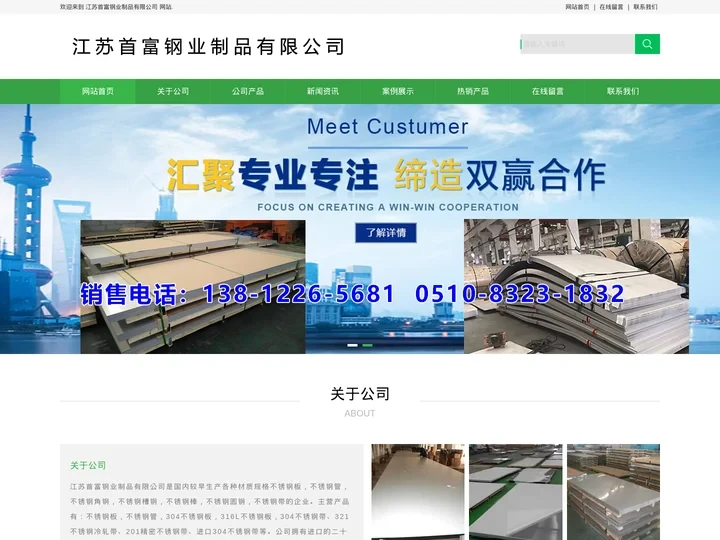
Task: Open 案例展示 from the navigation bar
Action: point(398,91)
